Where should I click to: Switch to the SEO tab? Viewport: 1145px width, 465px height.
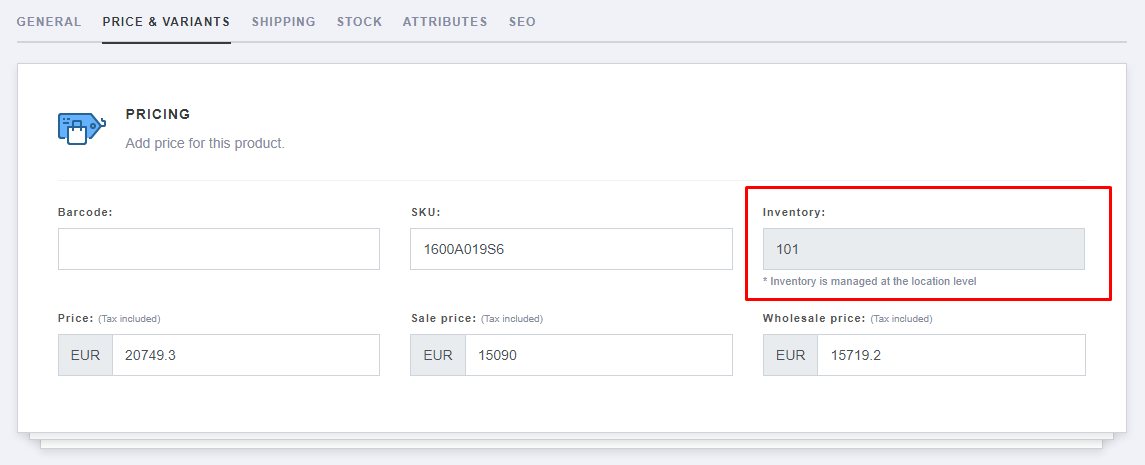522,22
